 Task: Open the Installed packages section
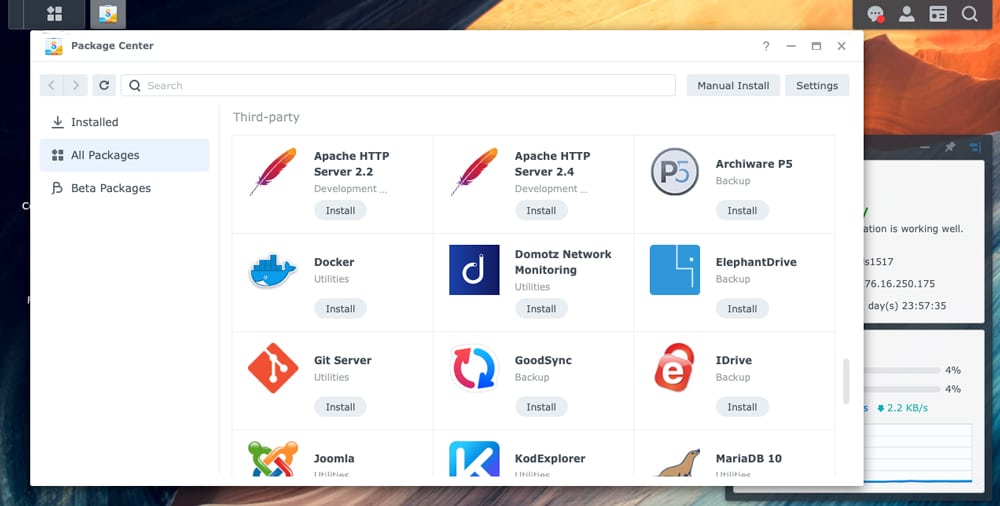(124, 122)
